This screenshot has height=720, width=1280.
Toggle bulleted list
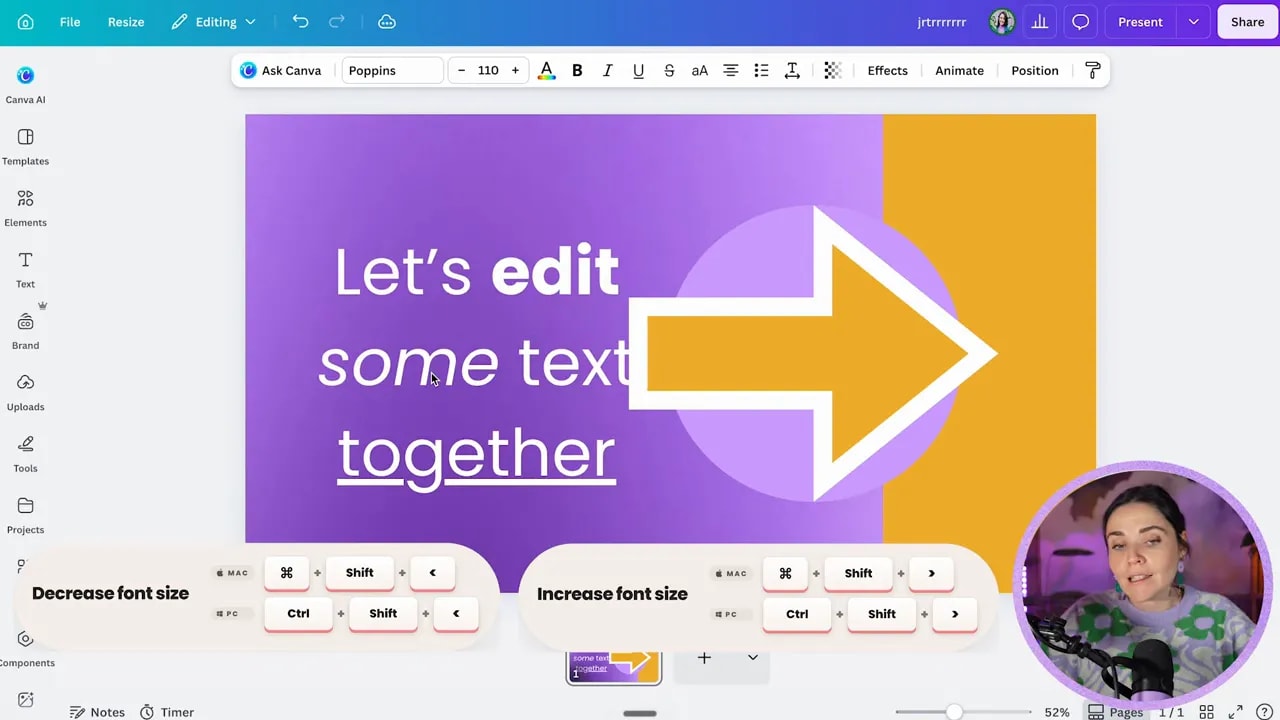[x=761, y=71]
